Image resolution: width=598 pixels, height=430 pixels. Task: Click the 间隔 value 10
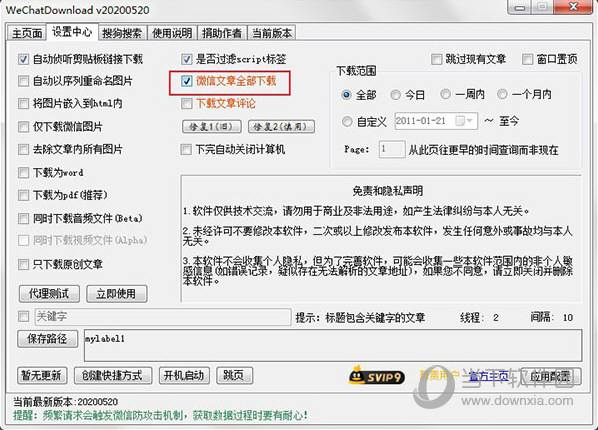567,317
